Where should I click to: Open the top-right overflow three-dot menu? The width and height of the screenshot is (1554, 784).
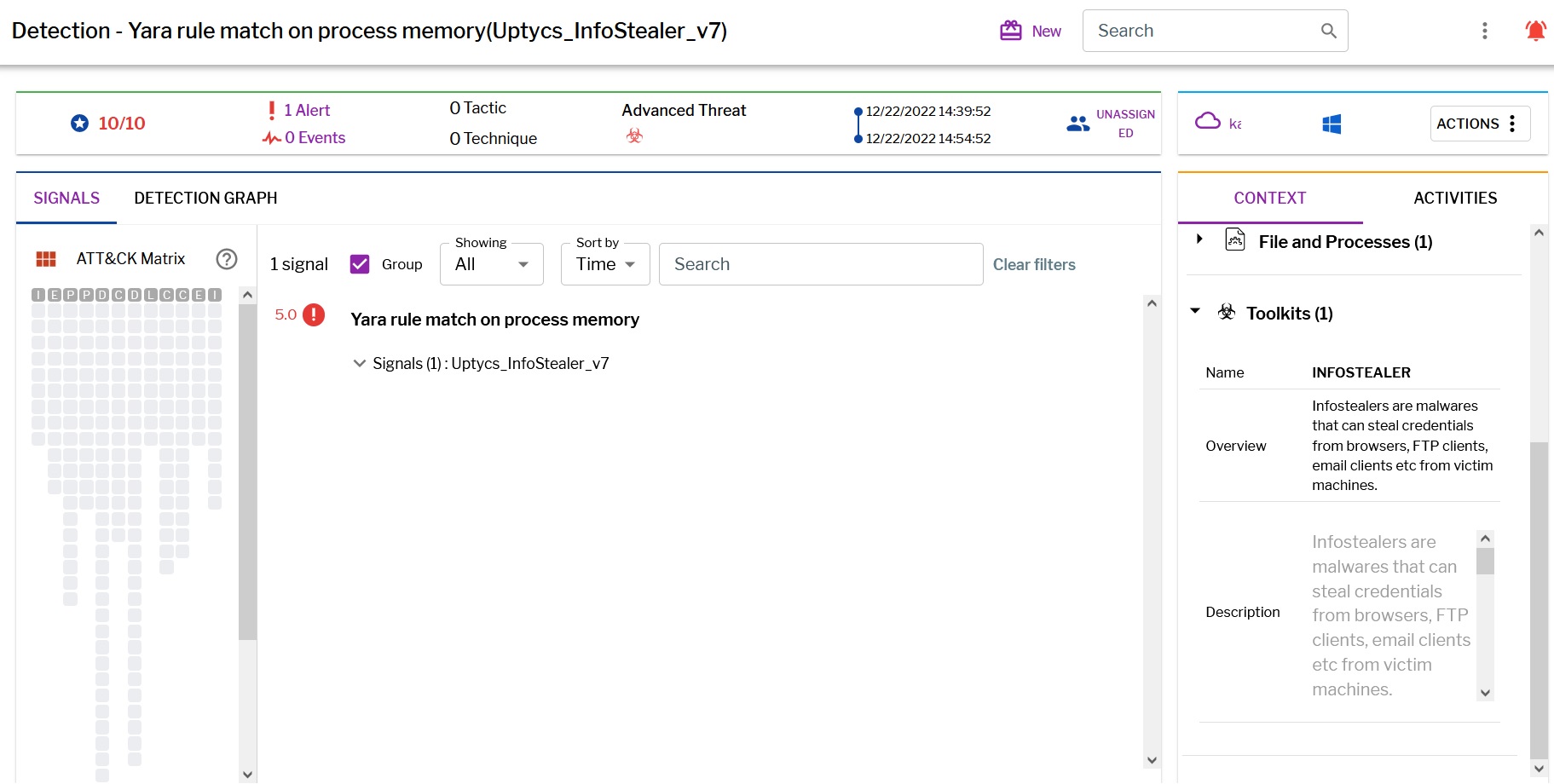(1484, 31)
